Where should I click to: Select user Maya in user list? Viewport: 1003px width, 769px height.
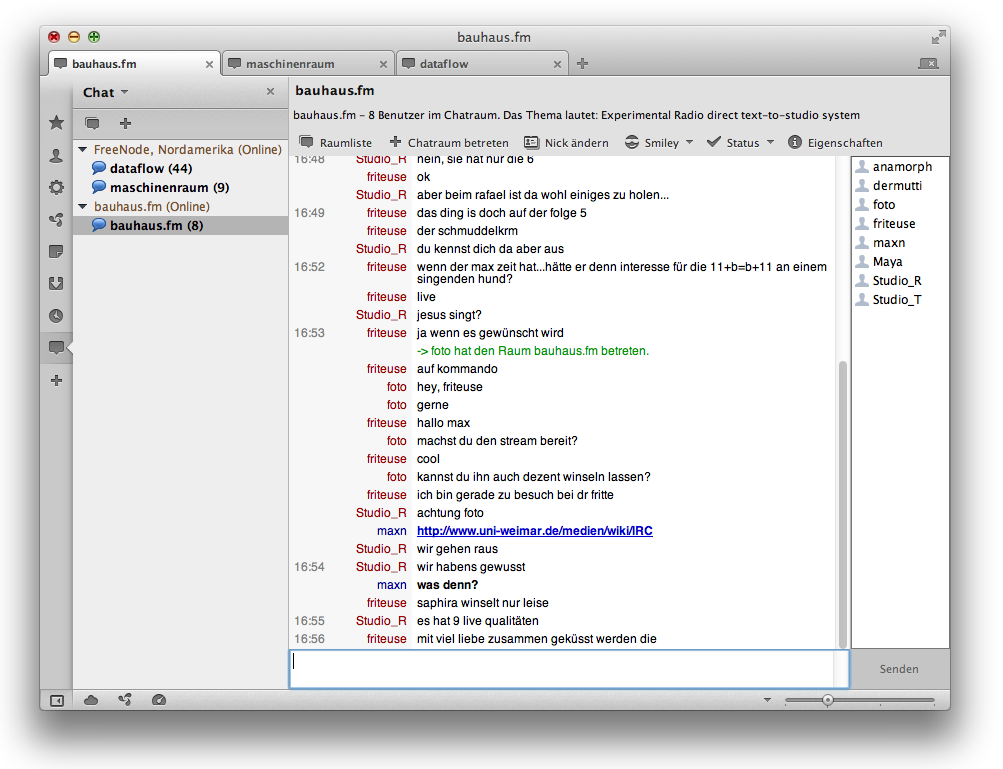point(901,262)
